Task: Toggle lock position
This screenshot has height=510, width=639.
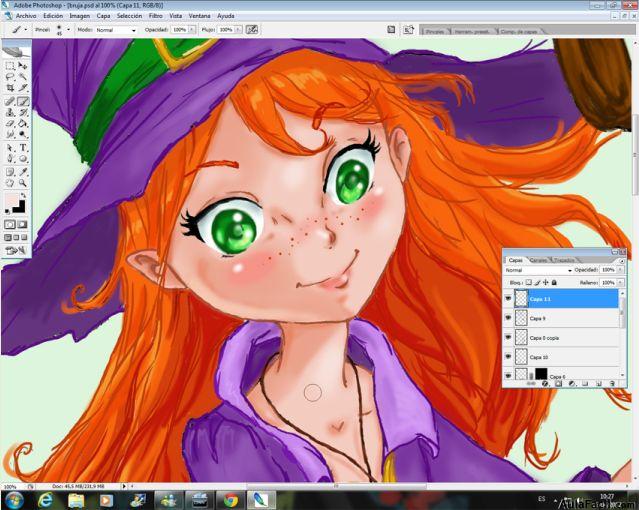Action: click(x=546, y=282)
